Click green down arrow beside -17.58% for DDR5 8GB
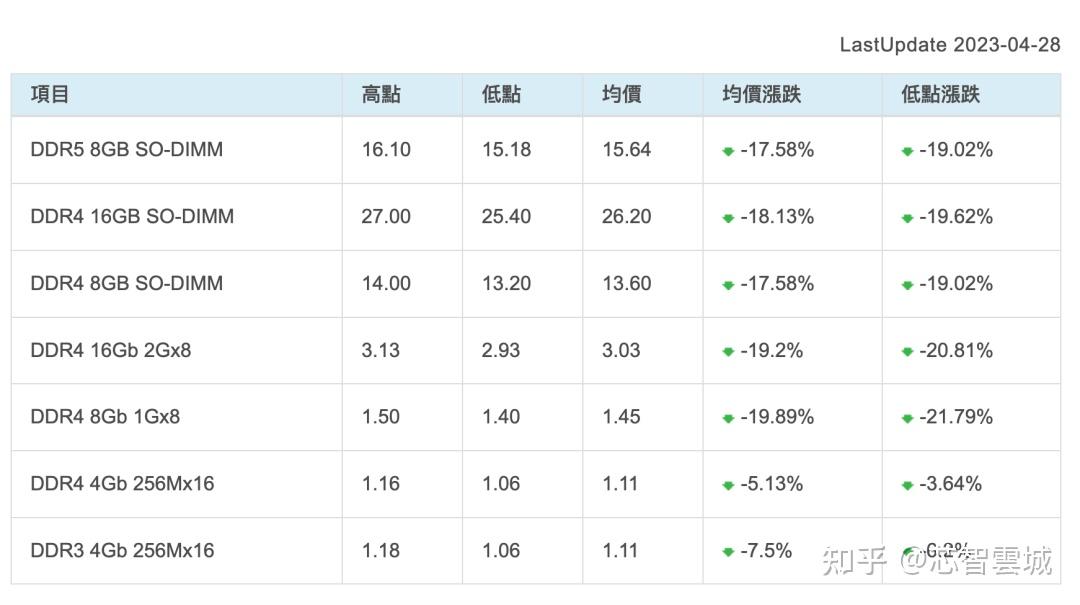This screenshot has width=1080, height=605. point(728,151)
